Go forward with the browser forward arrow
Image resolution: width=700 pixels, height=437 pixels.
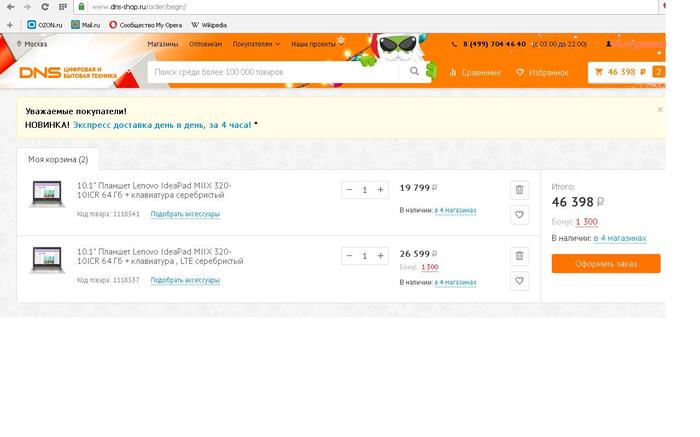(x=27, y=7)
